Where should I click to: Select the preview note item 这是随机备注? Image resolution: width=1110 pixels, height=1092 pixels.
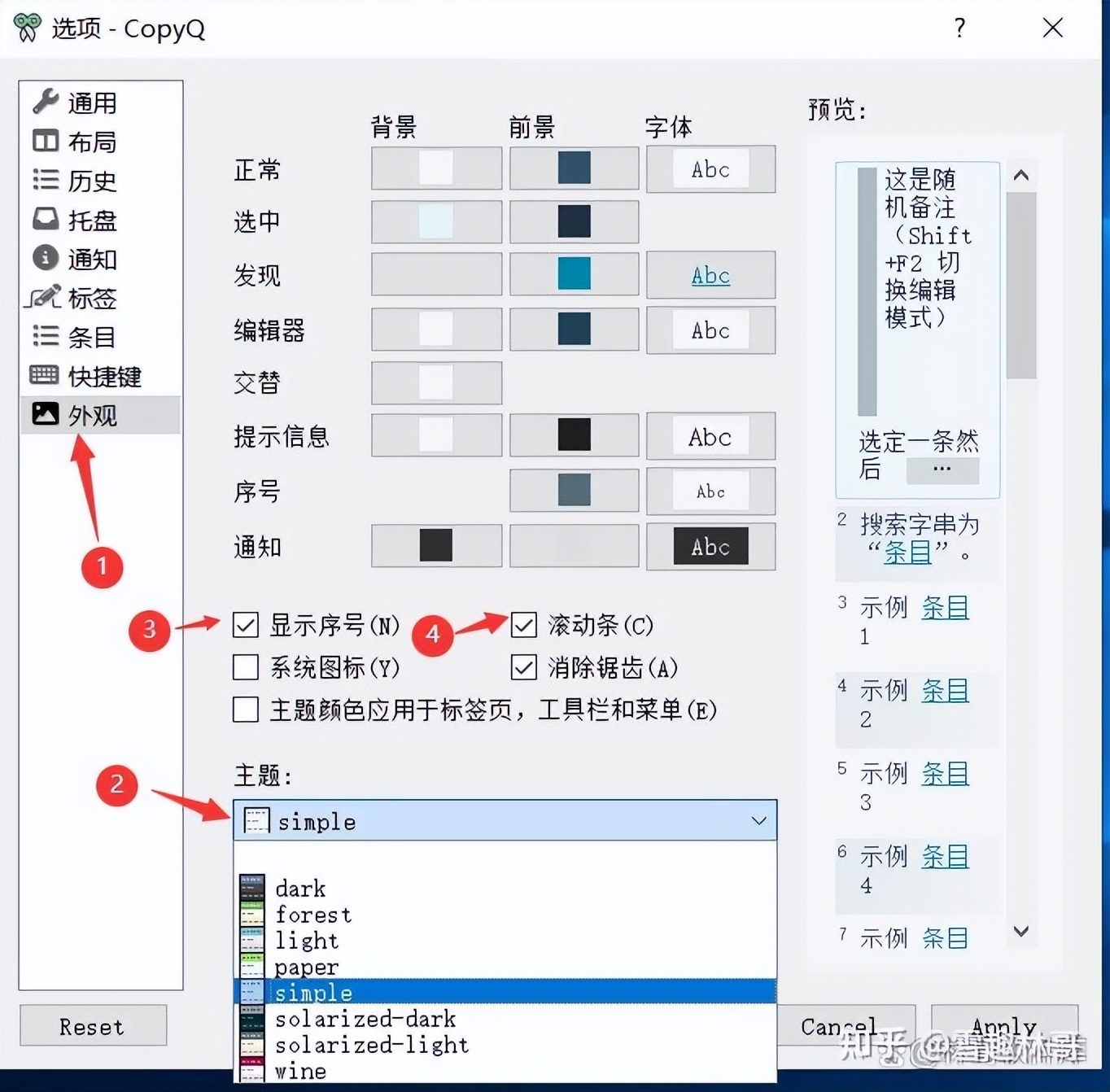coord(918,330)
